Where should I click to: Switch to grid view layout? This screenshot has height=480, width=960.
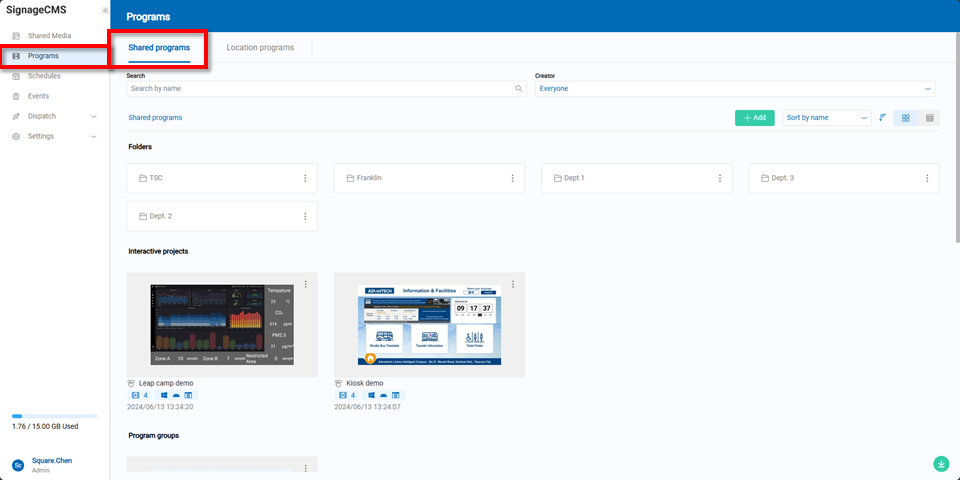[x=905, y=118]
